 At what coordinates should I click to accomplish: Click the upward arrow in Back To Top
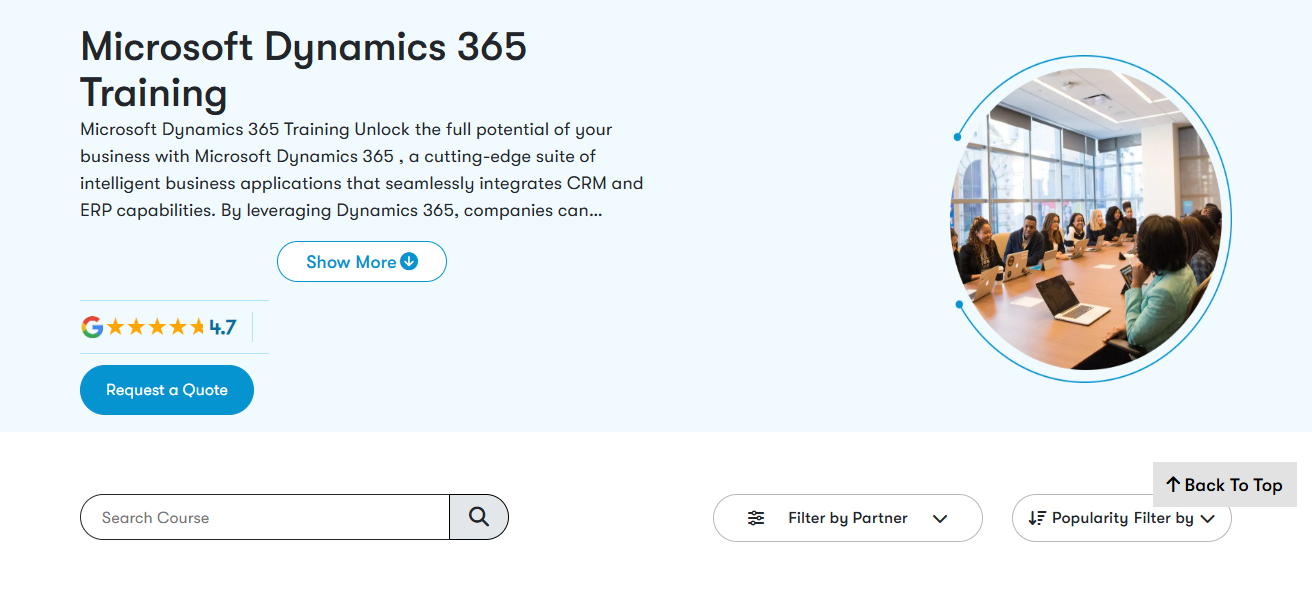tap(1172, 485)
